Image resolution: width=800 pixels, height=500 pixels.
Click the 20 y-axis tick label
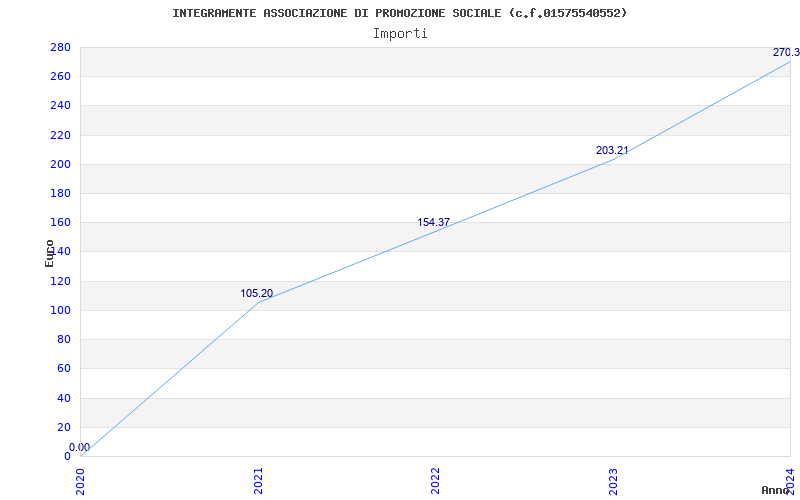tap(63, 427)
